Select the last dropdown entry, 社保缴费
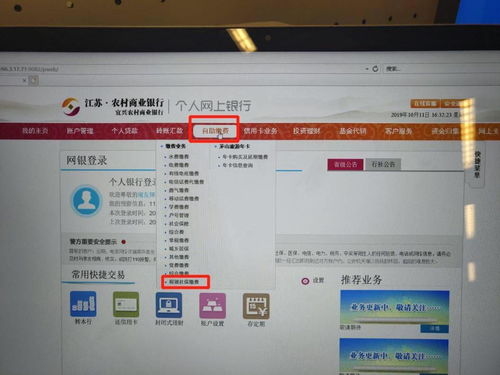This screenshot has width=500, height=375. (x=184, y=282)
